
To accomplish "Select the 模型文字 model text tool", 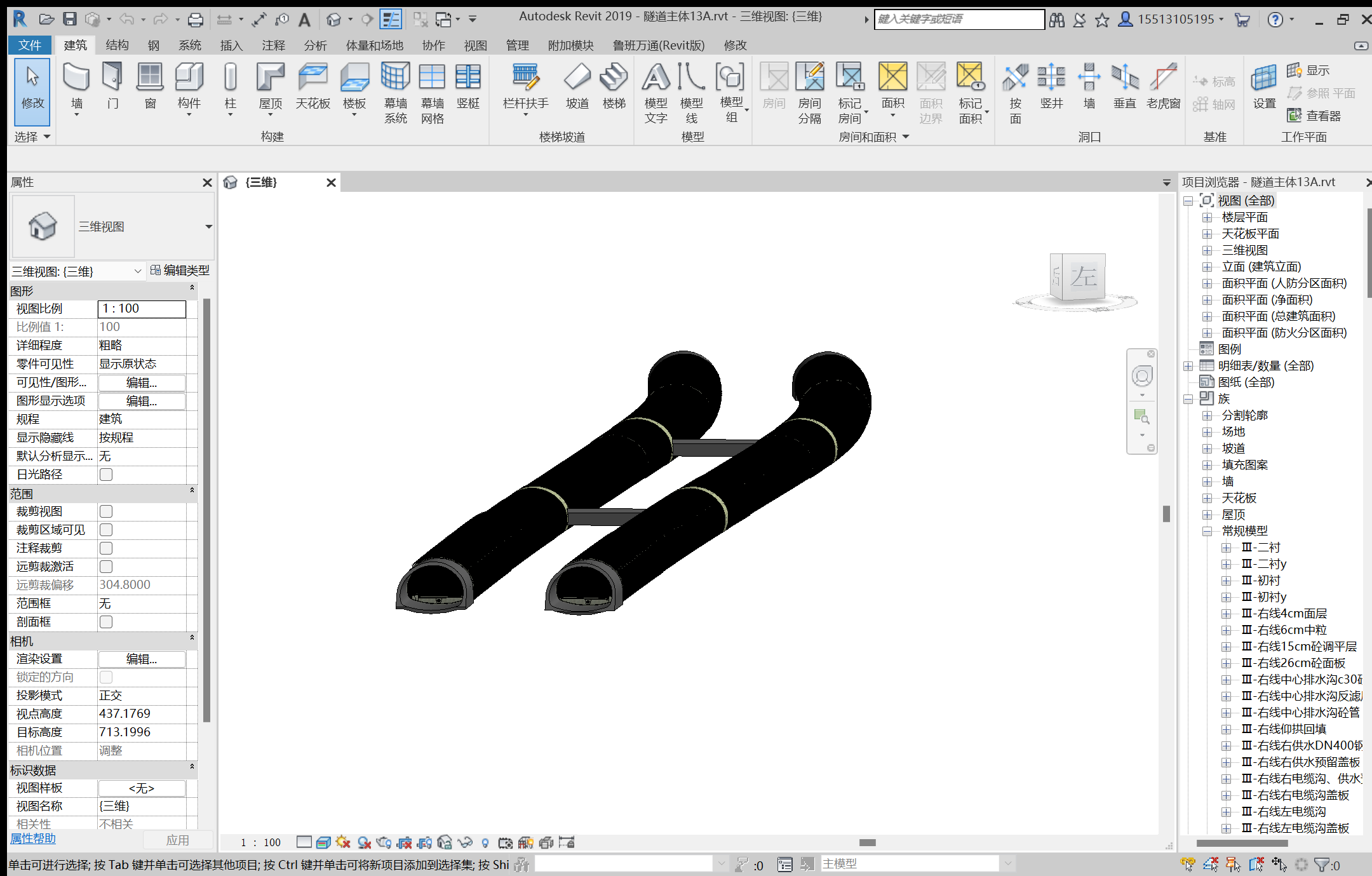I will [x=656, y=93].
